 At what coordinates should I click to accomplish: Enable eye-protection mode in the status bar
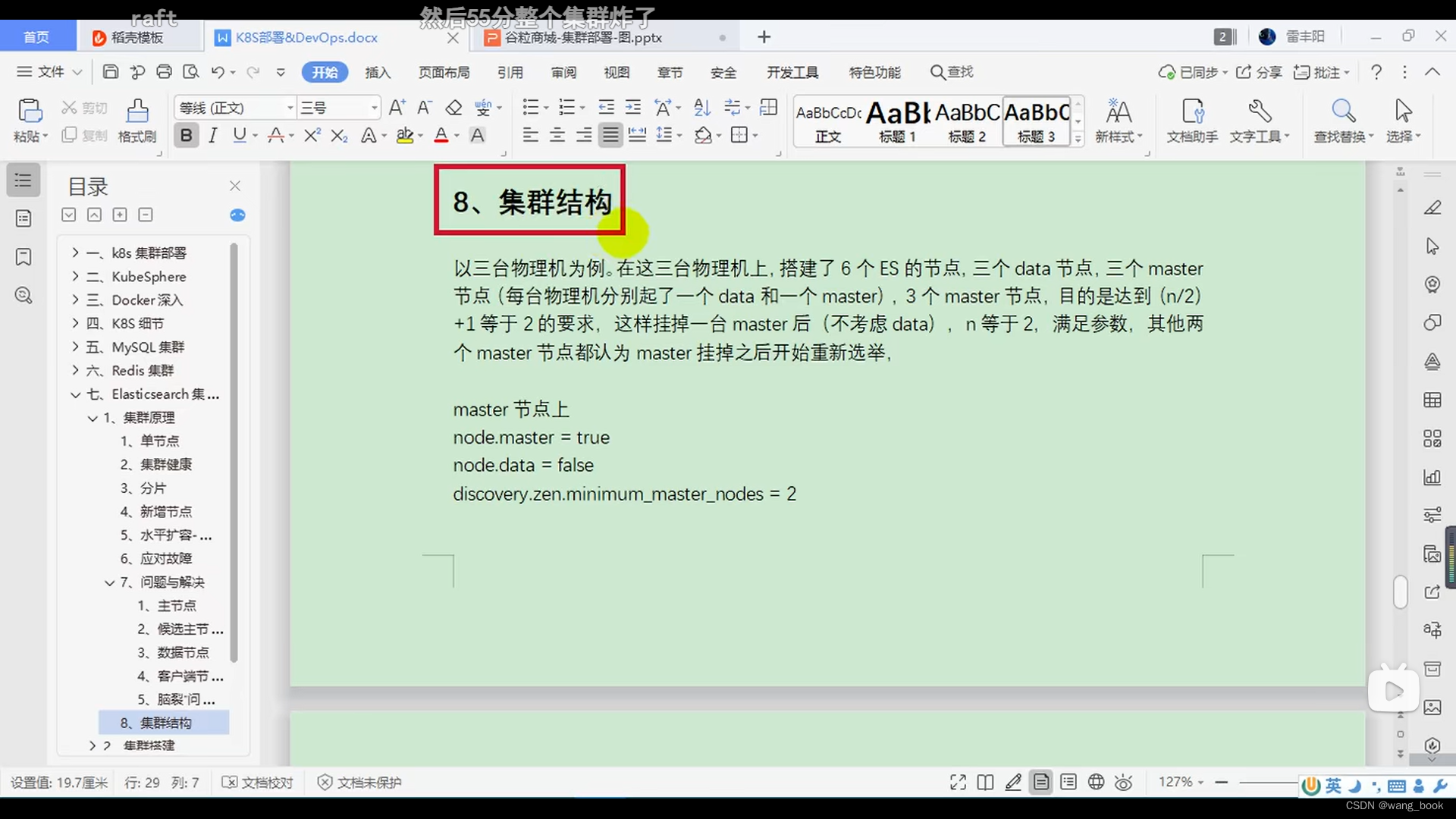[1123, 782]
